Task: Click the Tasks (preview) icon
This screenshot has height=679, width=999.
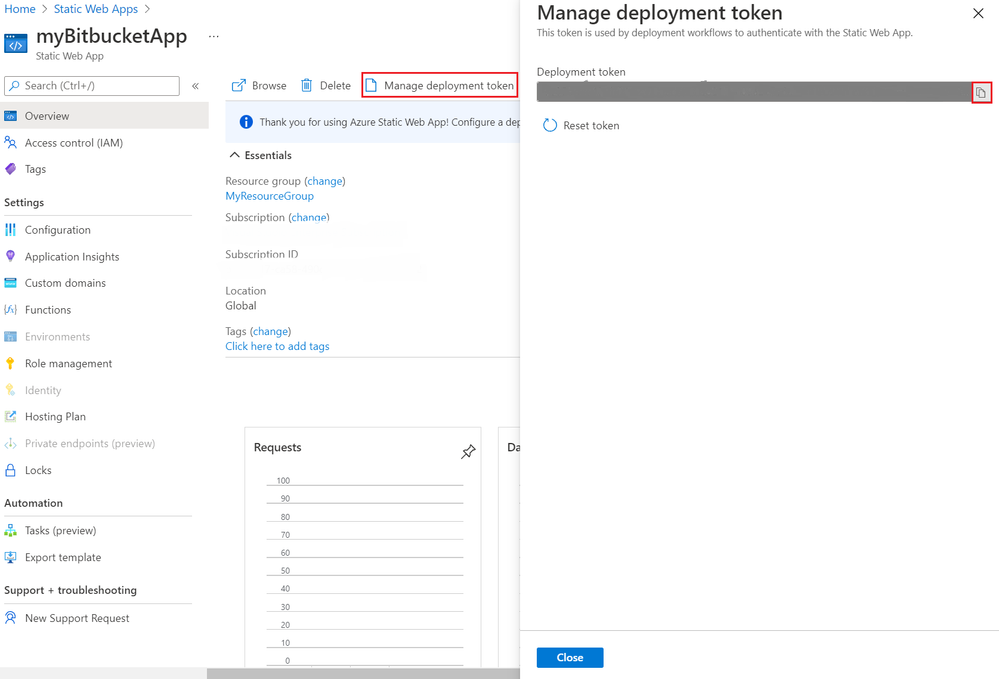Action: (10, 531)
